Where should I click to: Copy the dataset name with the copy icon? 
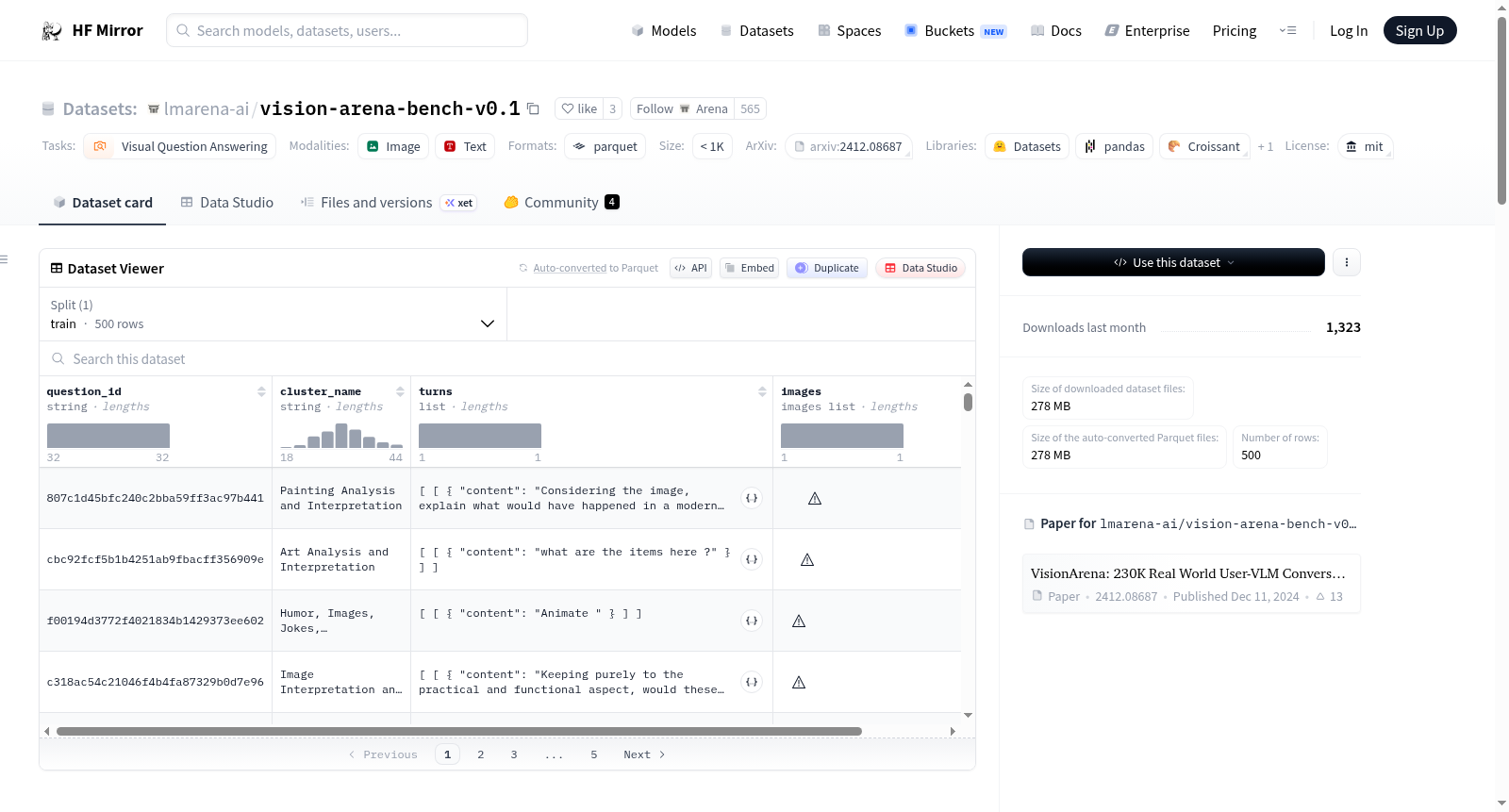[x=533, y=108]
